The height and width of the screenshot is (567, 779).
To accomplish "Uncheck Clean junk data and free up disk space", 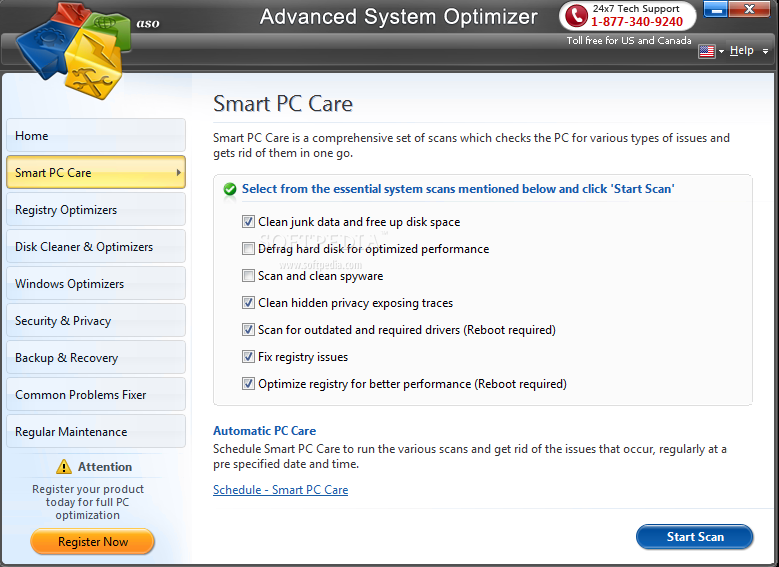I will 248,222.
